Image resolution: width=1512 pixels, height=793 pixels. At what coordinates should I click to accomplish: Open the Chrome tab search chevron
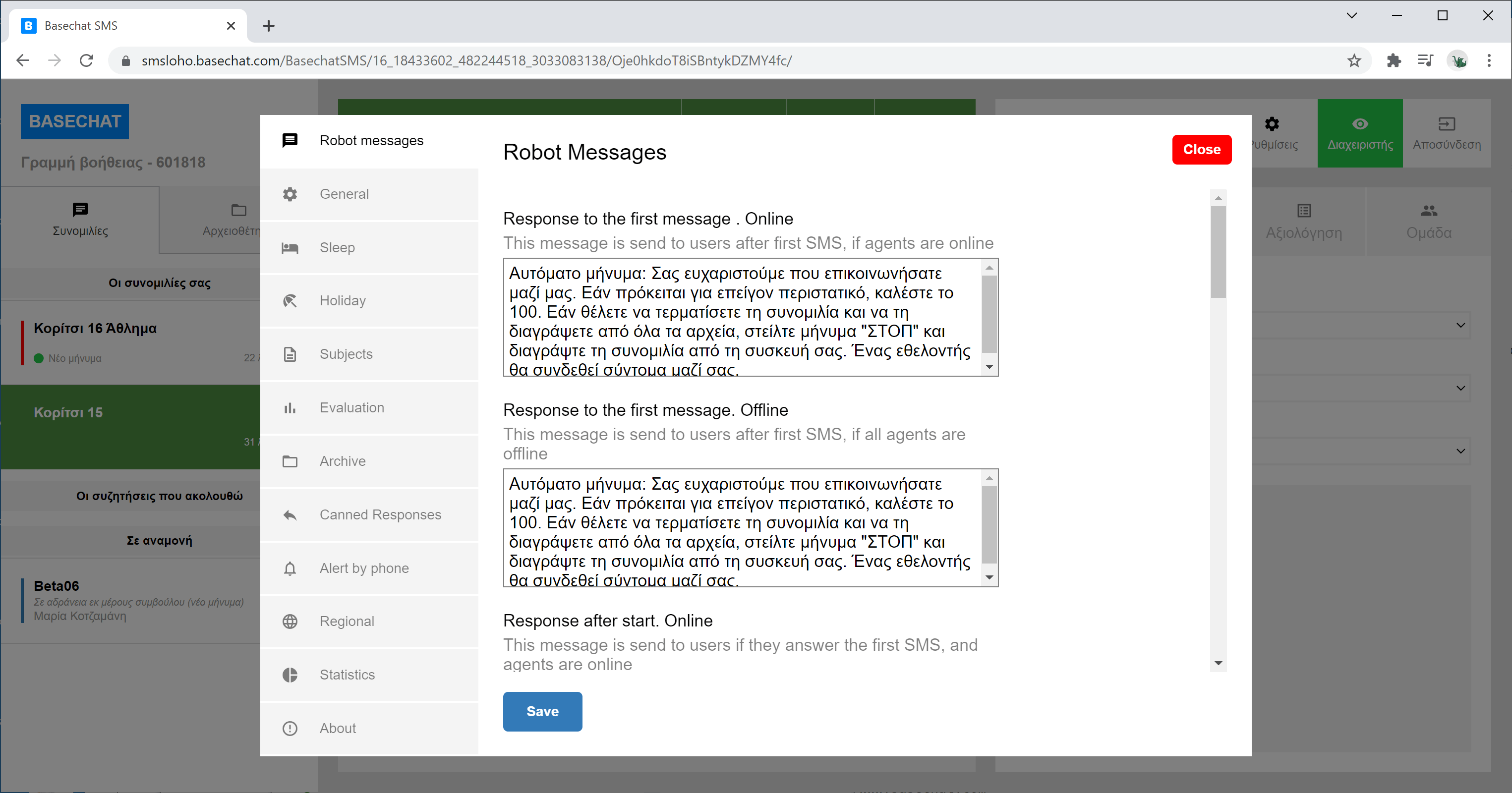point(1351,16)
